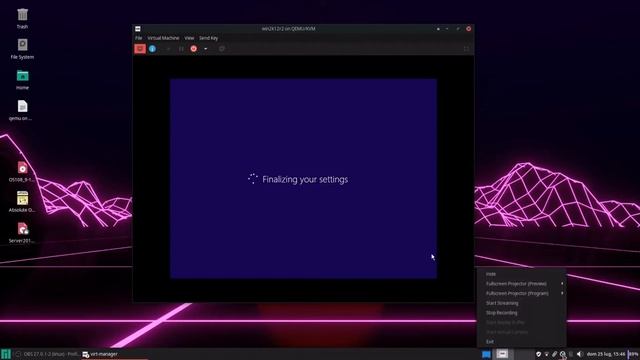
Task: Select the Absolute archive desktop icon
Action: pyautogui.click(x=22, y=202)
